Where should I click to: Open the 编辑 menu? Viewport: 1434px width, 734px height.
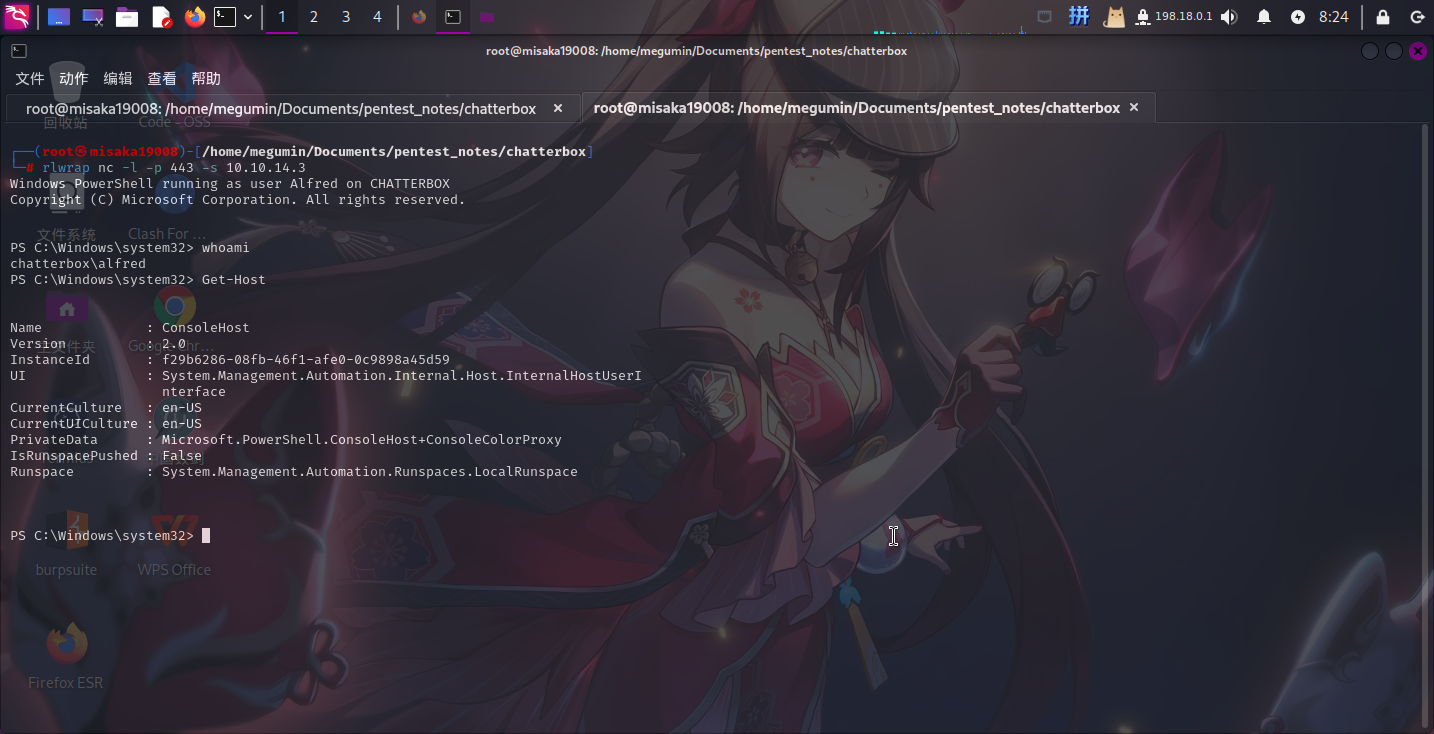click(x=118, y=78)
